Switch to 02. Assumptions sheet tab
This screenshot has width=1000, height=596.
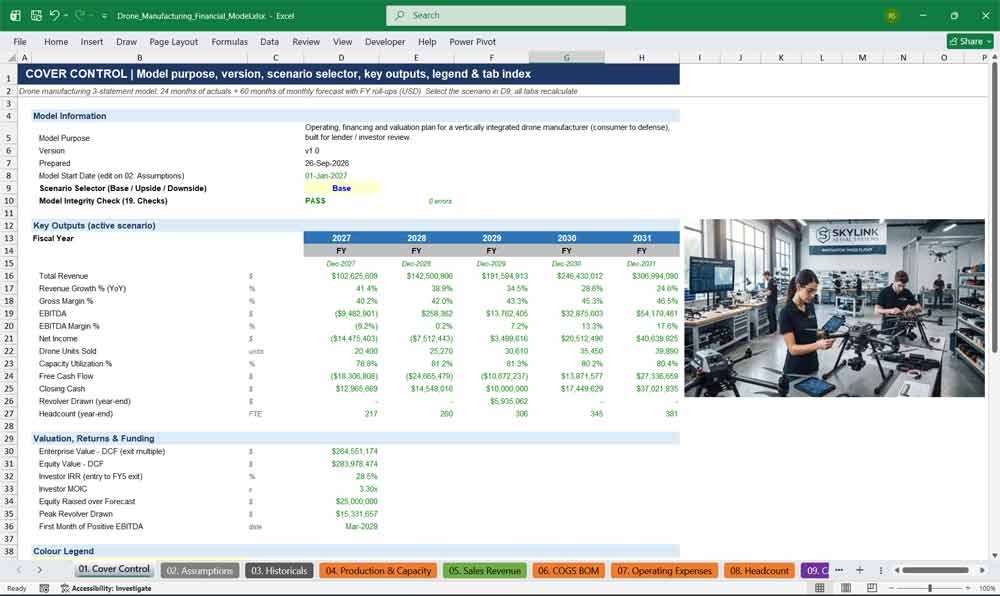200,571
